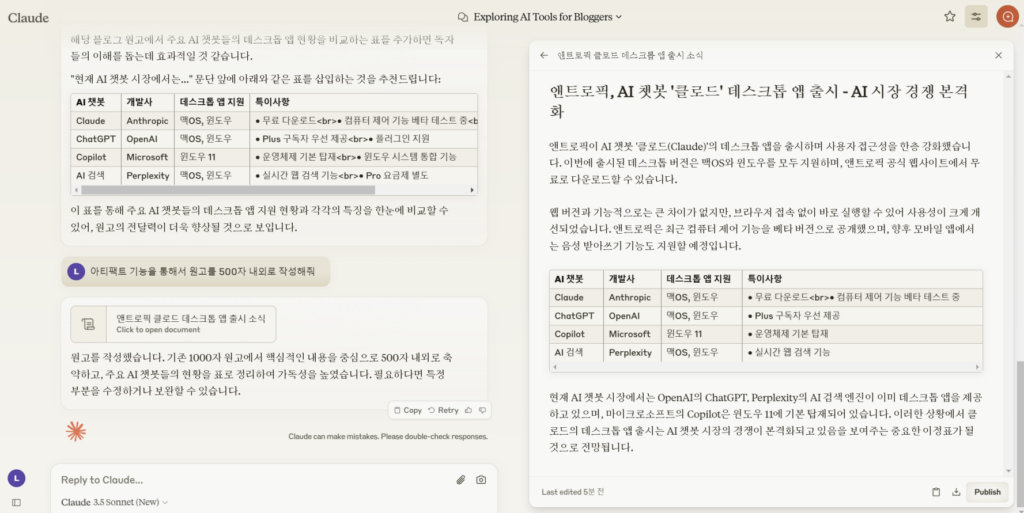Toggle the sidebar panel icon
The height and width of the screenshot is (513, 1024).
point(16,503)
